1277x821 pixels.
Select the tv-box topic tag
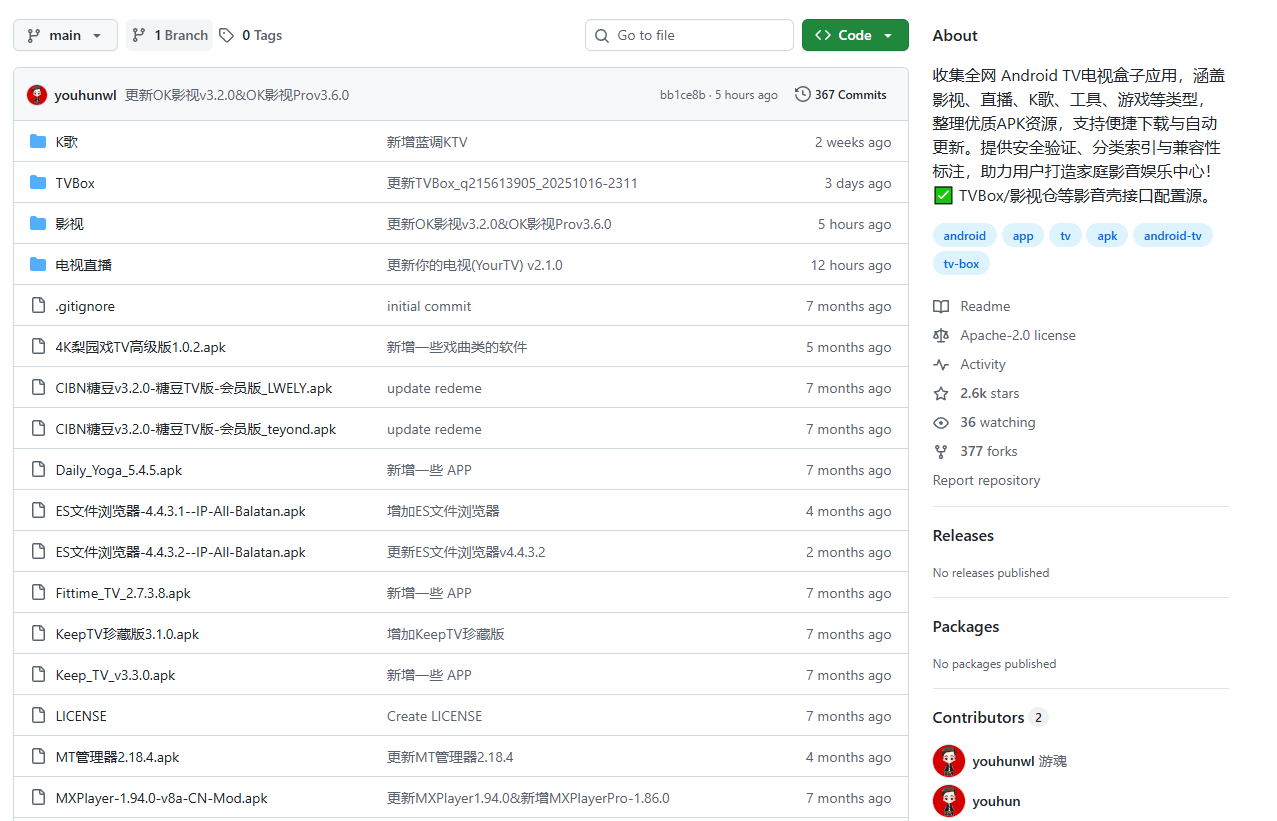[960, 263]
